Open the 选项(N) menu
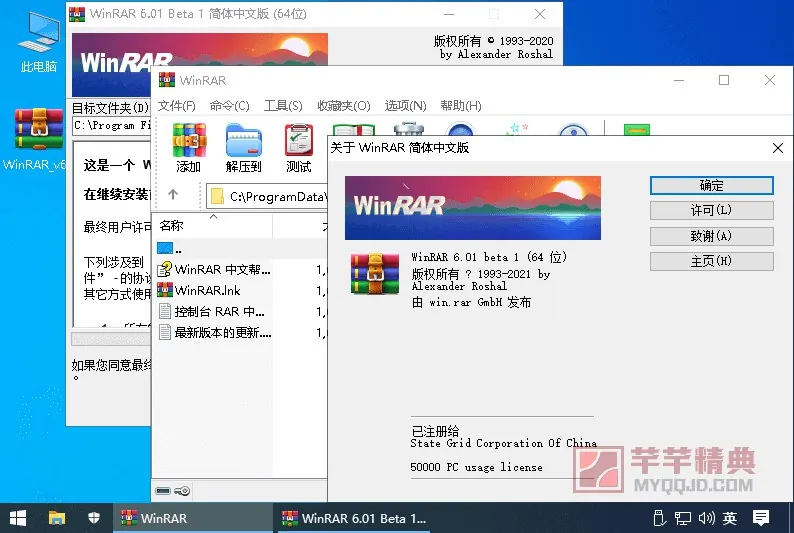794x533 pixels. (x=405, y=105)
